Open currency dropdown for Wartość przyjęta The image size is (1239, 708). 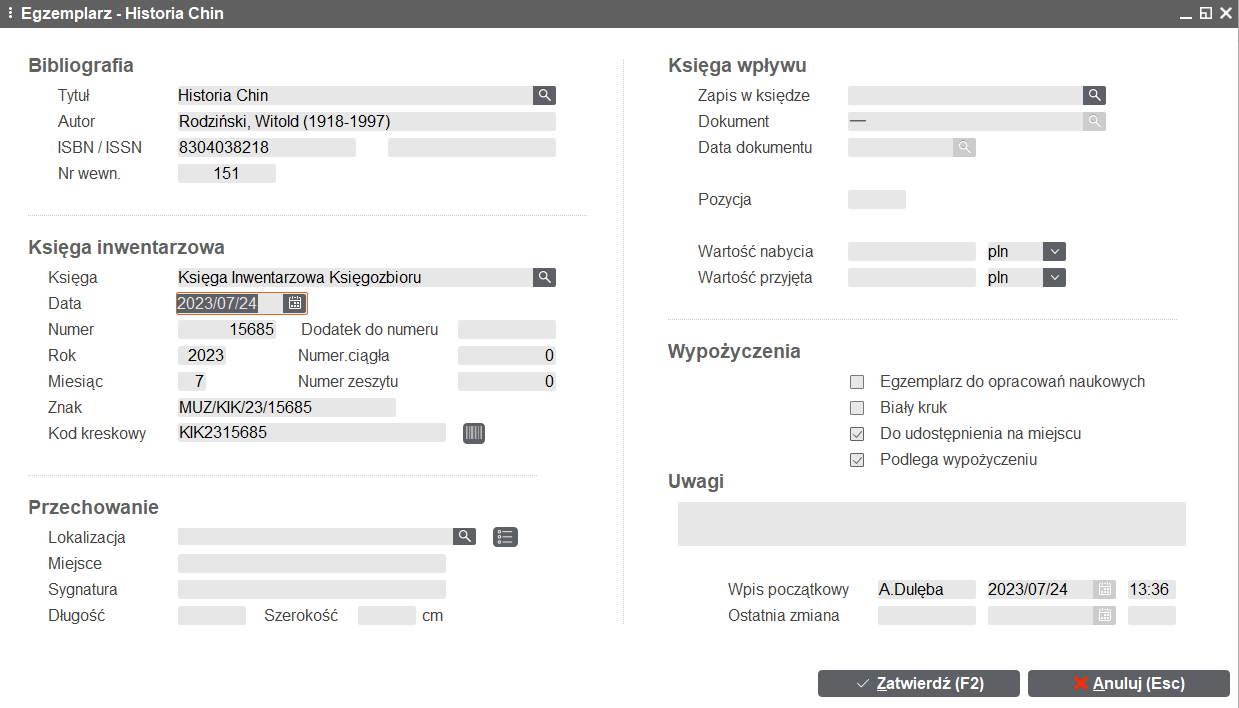(x=1054, y=277)
